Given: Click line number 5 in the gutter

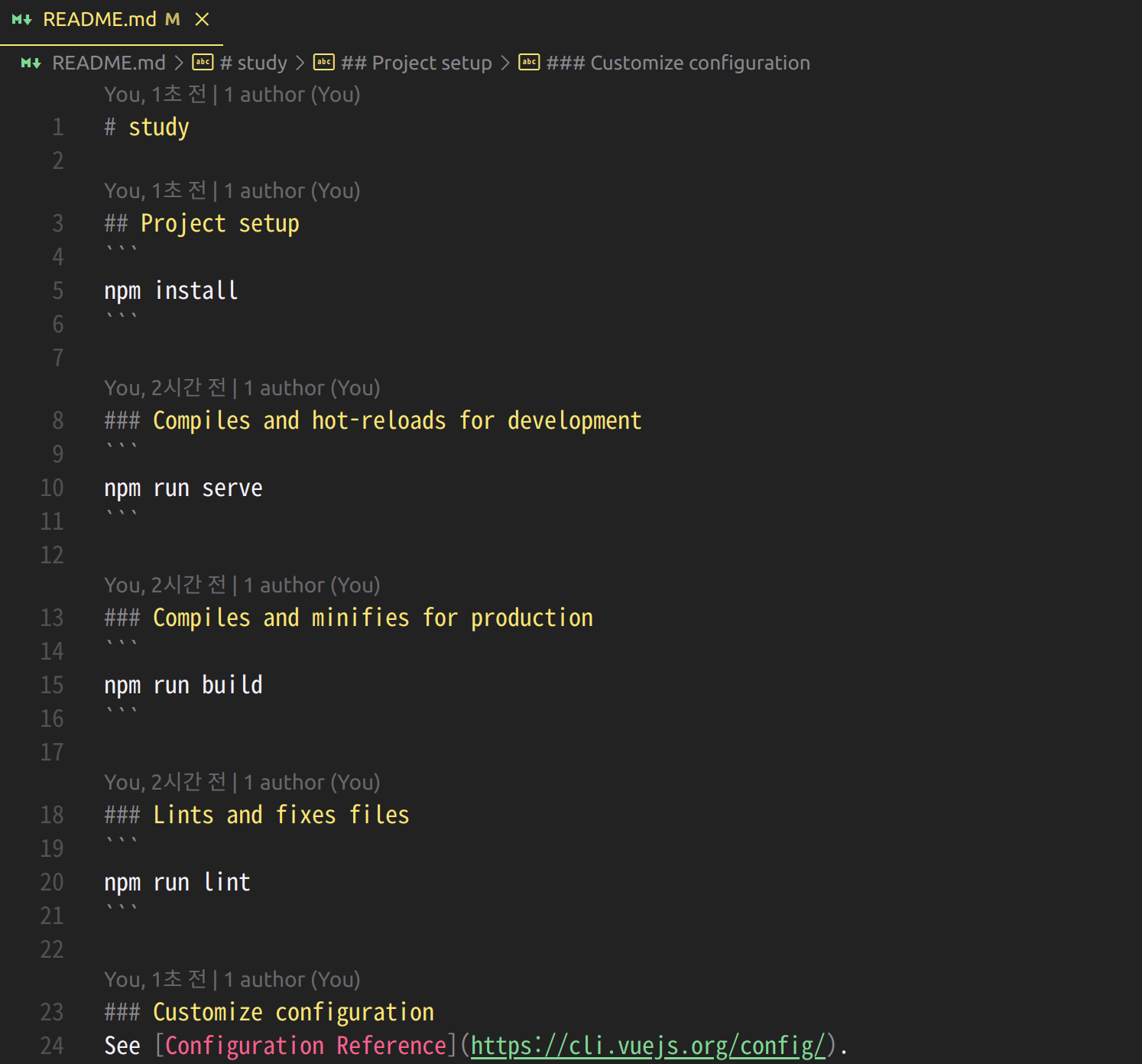Looking at the screenshot, I should [58, 290].
